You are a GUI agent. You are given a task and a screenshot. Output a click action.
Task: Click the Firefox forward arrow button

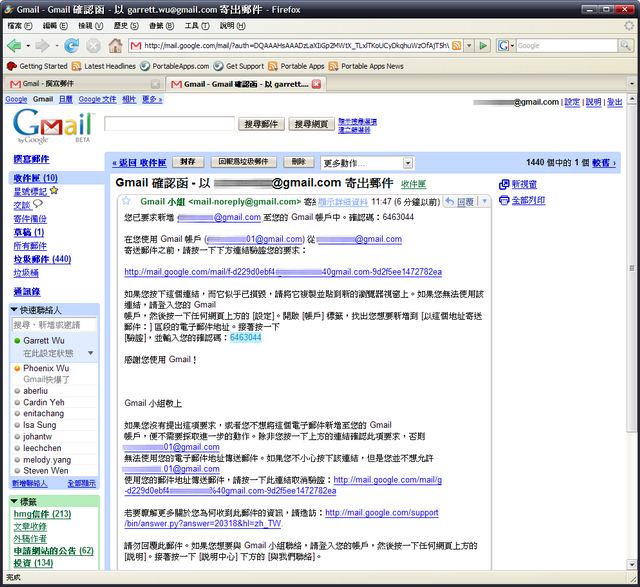[42, 45]
